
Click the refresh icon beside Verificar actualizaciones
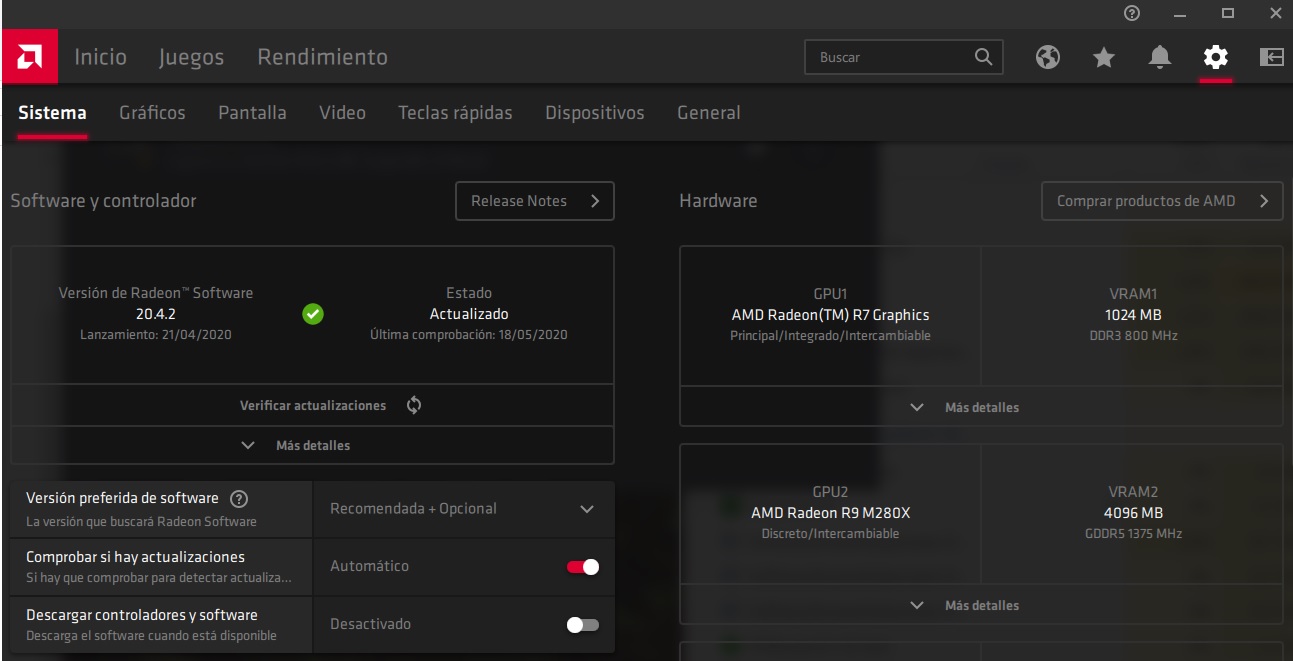[414, 405]
